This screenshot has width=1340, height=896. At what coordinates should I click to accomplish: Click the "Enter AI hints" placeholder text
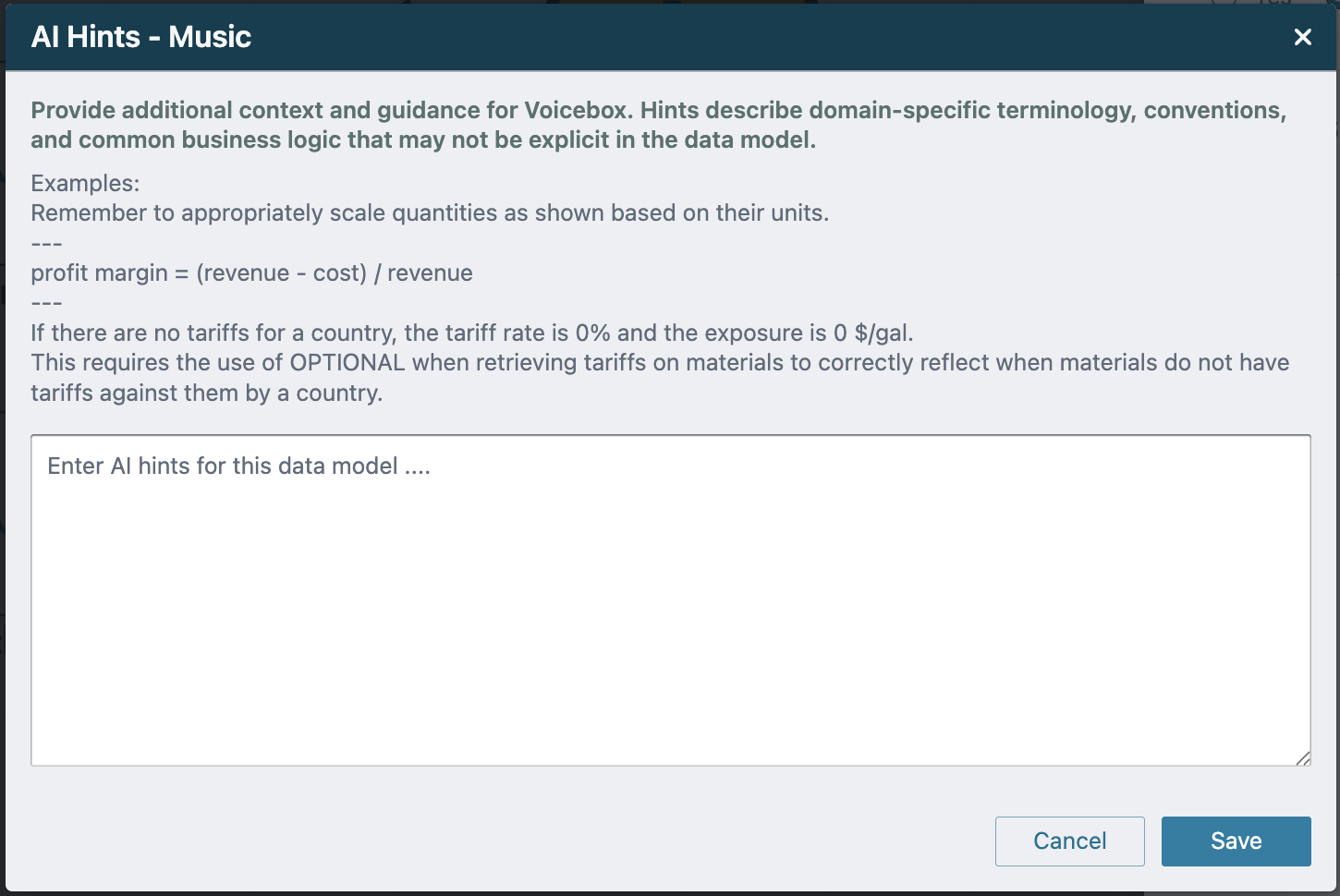click(238, 466)
